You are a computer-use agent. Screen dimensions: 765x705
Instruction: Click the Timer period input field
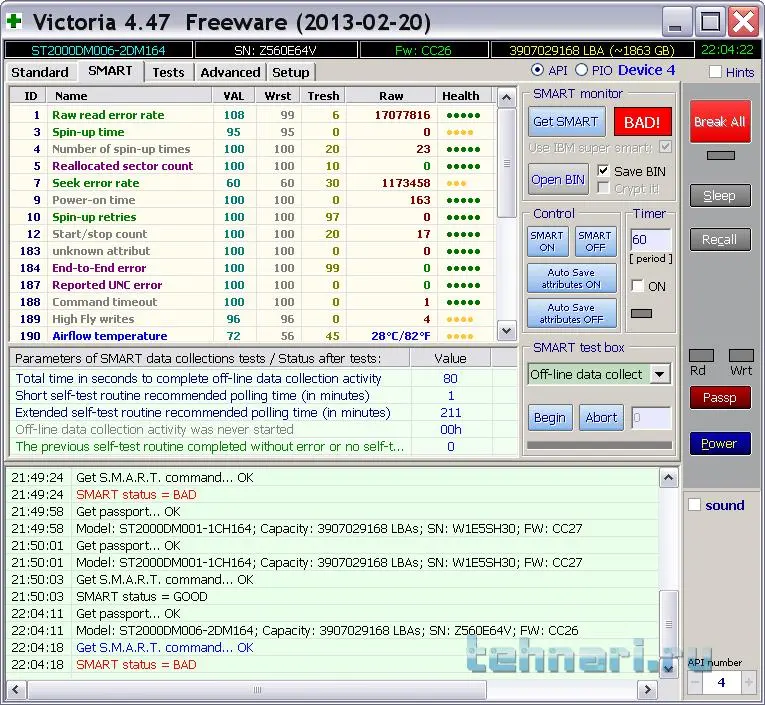click(650, 240)
